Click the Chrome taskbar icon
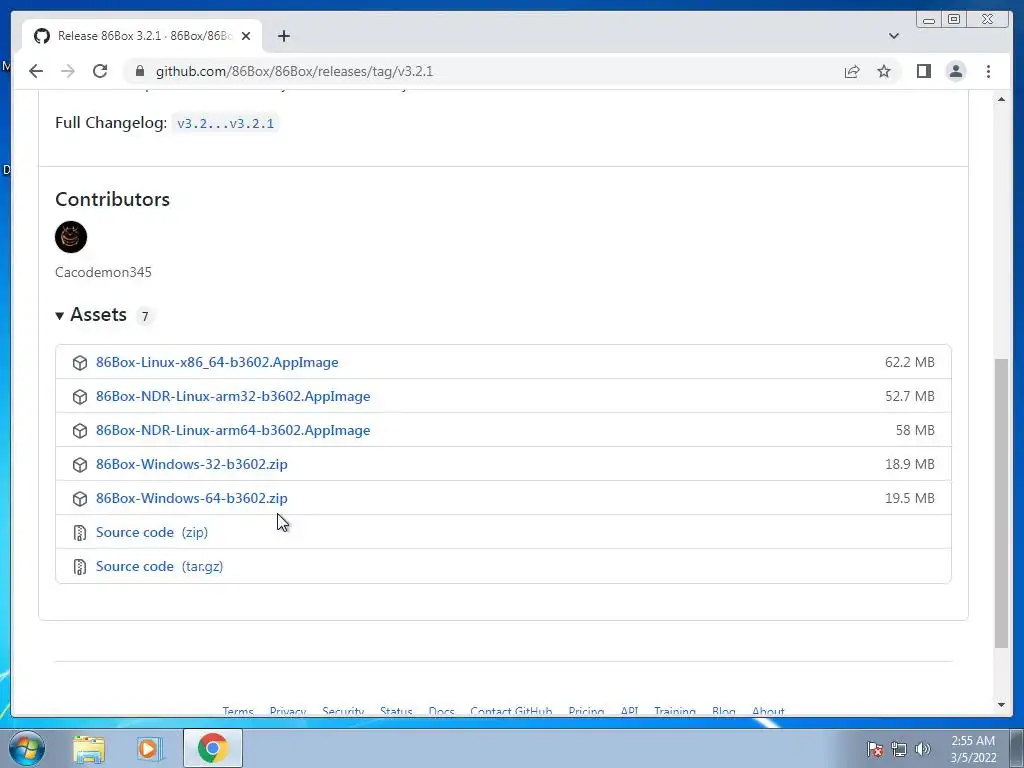The image size is (1024, 768). pos(212,748)
